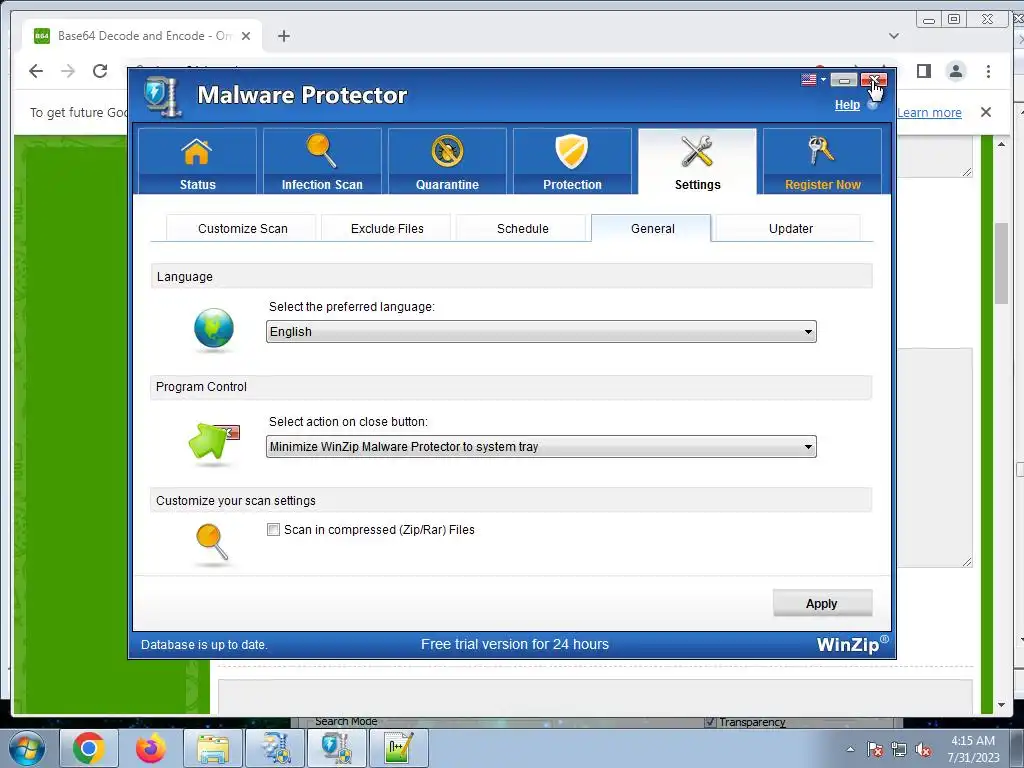Open Malware Protector taskbar button
This screenshot has width=1024, height=768.
tap(337, 748)
